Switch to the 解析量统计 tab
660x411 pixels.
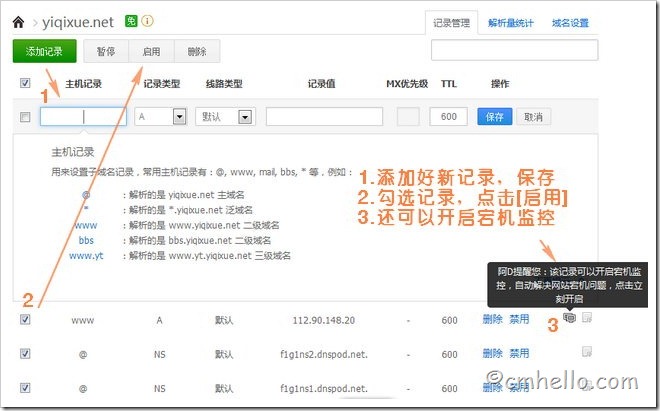[x=510, y=20]
